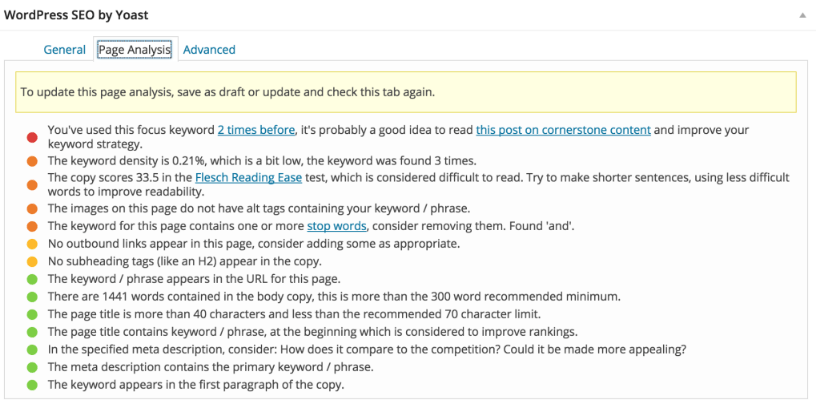
Task: Click green dot beside 1441 words result
Action: [x=33, y=296]
